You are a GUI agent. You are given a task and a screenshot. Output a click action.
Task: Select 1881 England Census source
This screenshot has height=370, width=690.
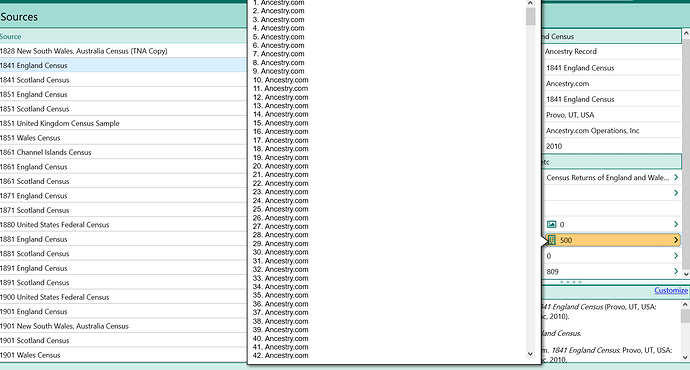pos(123,239)
